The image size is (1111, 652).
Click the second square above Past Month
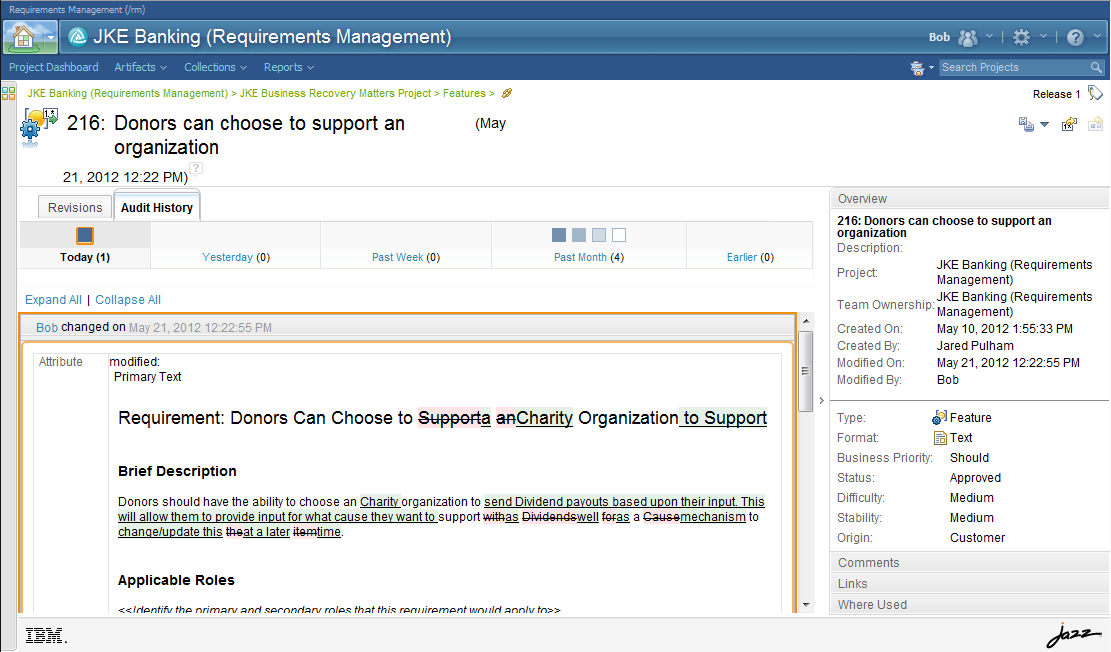579,235
